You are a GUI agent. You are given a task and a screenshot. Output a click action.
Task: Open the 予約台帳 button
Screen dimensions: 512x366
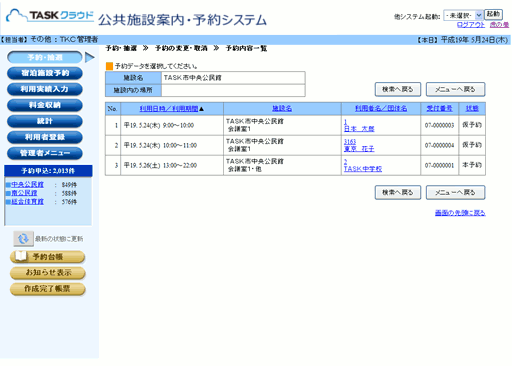[x=48, y=257]
